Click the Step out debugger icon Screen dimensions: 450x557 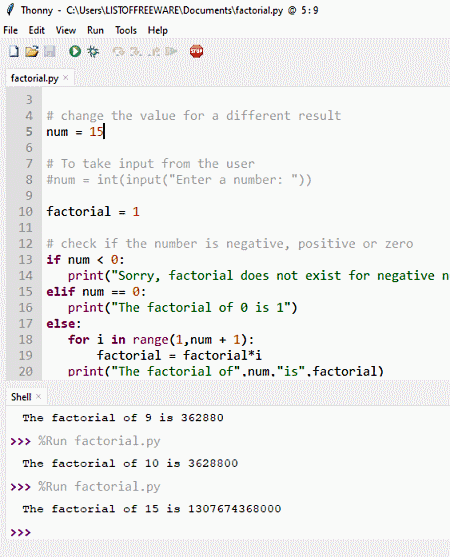point(154,52)
